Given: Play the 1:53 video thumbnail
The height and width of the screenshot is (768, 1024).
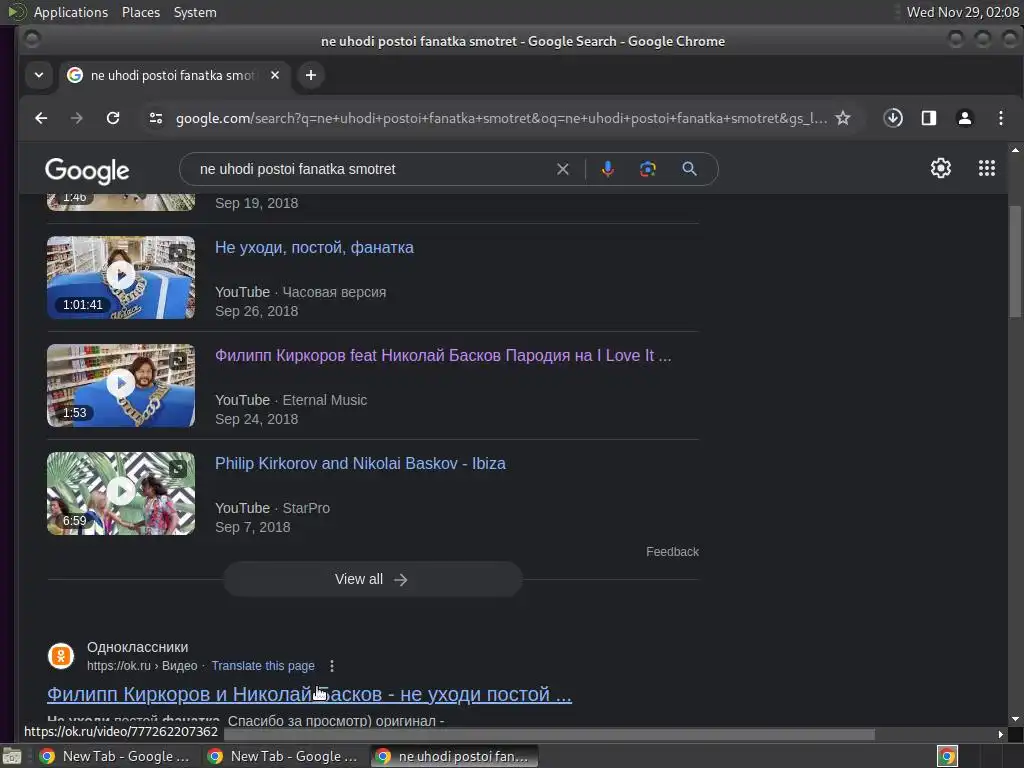Looking at the screenshot, I should 121,385.
